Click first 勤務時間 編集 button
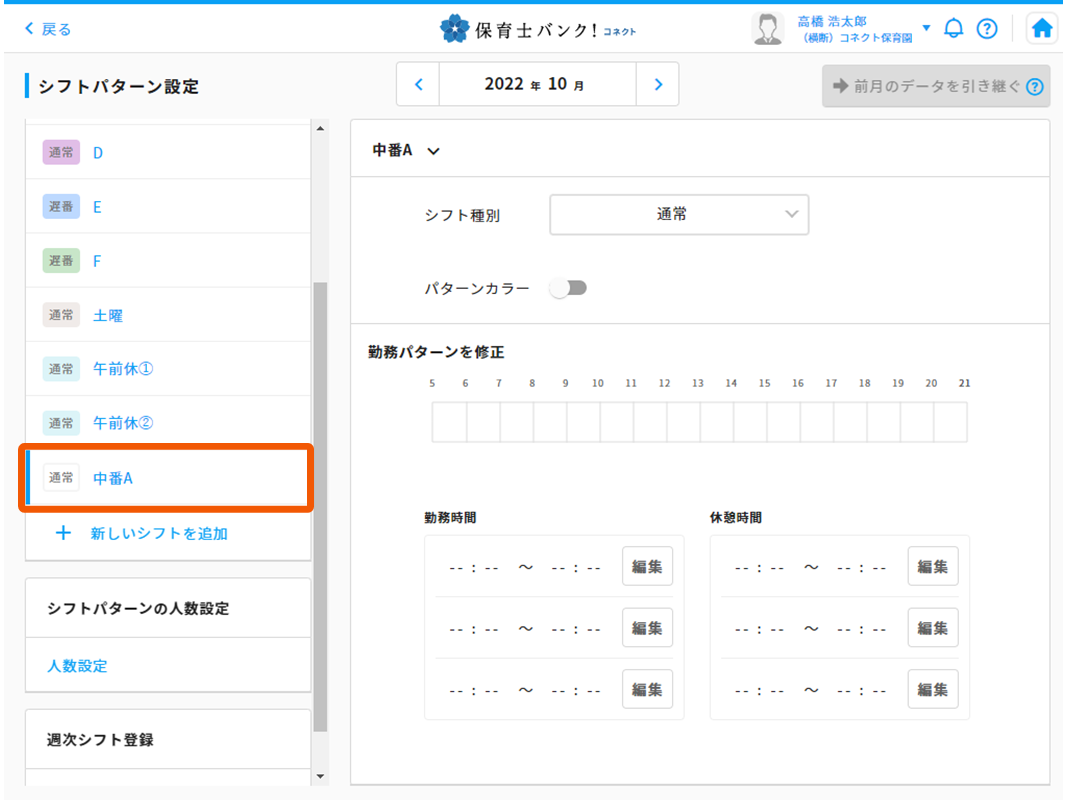 click(647, 567)
